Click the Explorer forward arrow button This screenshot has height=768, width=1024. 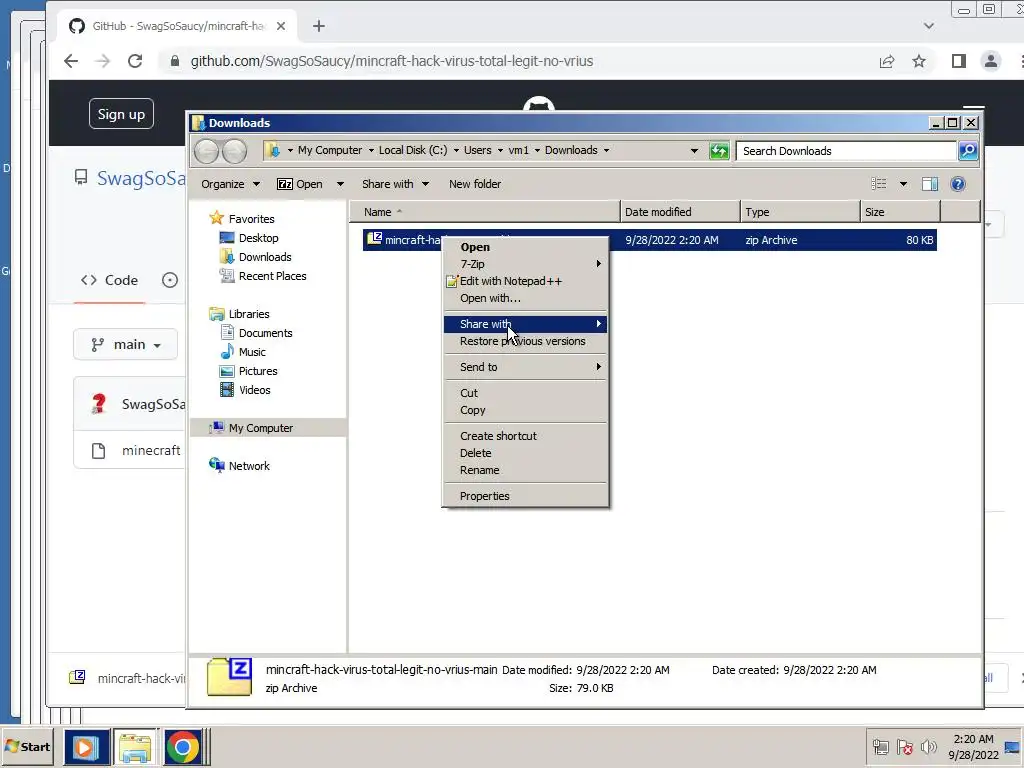click(x=234, y=152)
